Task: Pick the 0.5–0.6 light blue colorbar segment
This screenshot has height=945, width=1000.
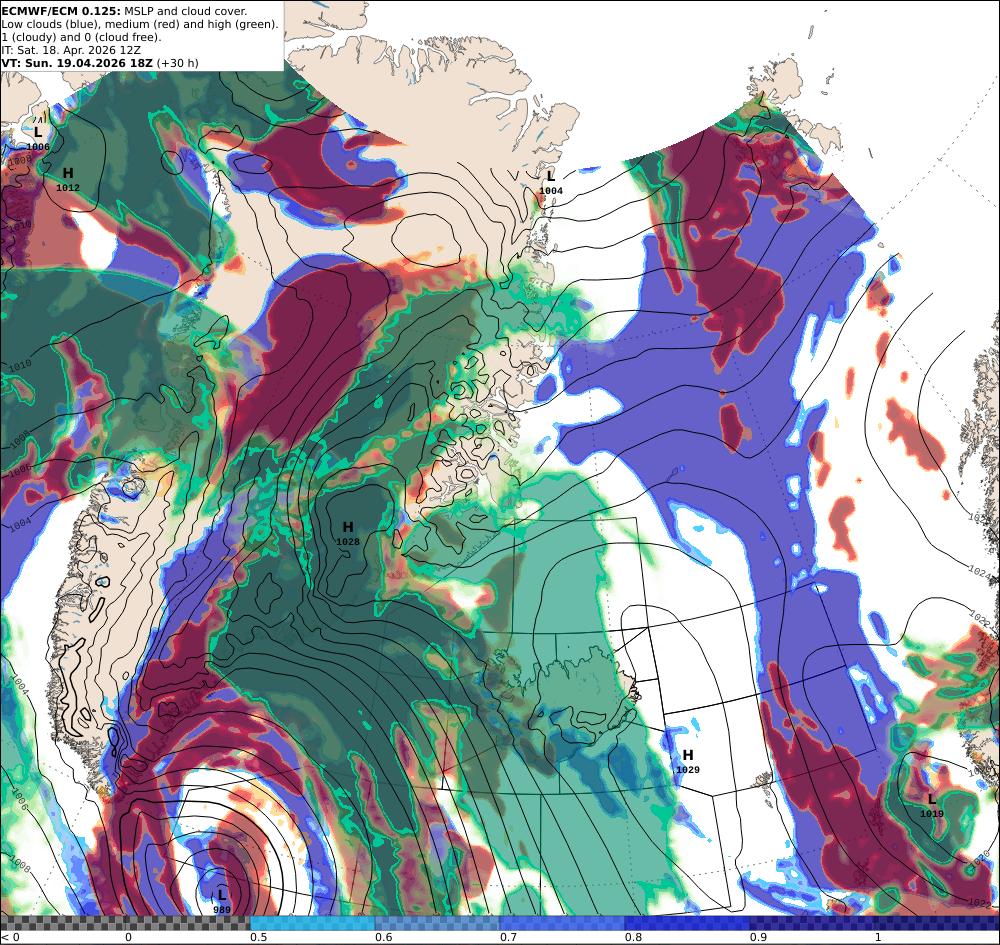Action: 312,923
